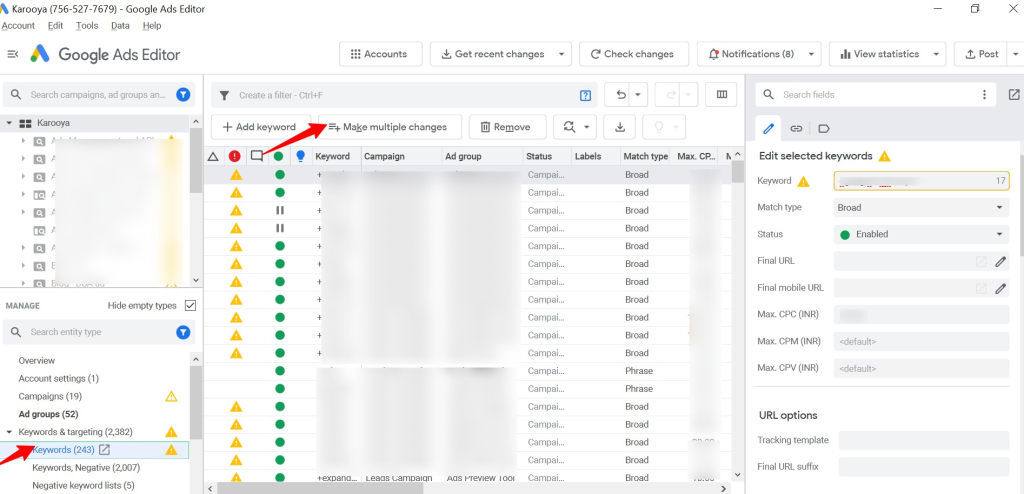Select Keywords (243) entry
The height and width of the screenshot is (494, 1024).
coord(63,450)
